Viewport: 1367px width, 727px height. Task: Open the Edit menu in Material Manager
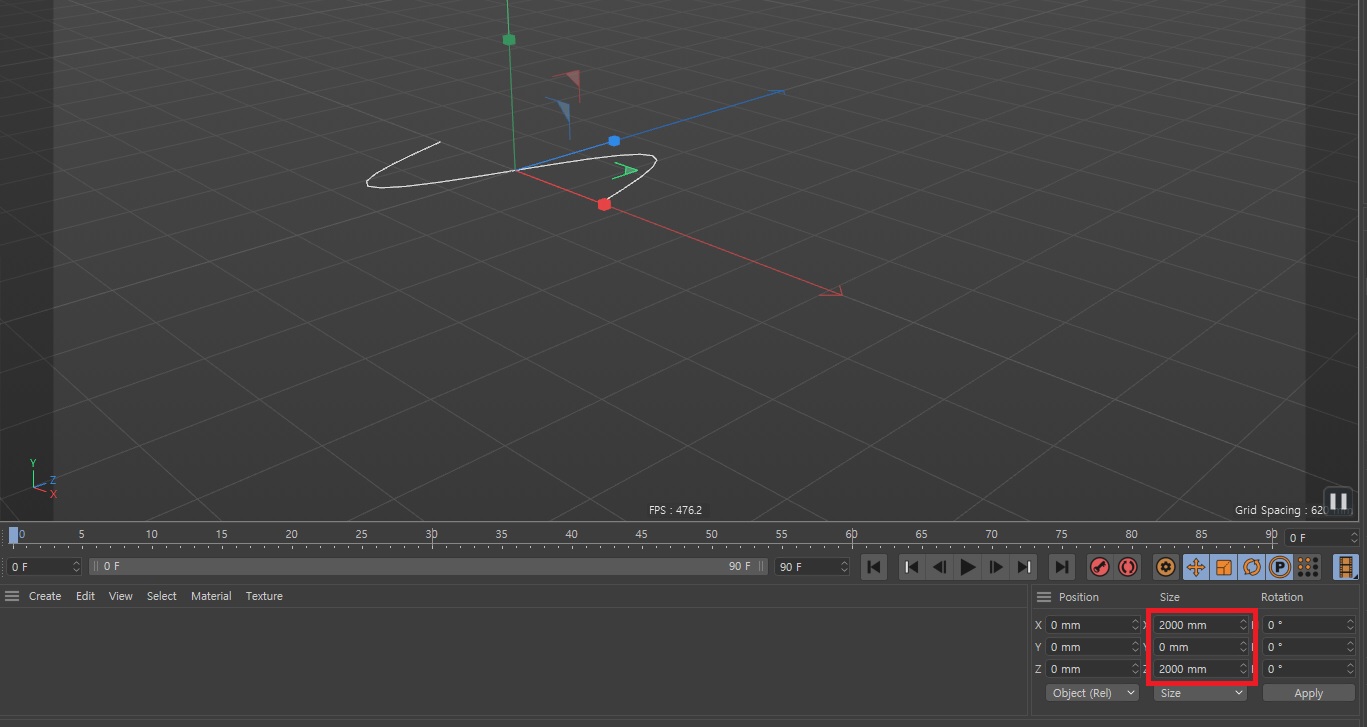click(x=85, y=596)
